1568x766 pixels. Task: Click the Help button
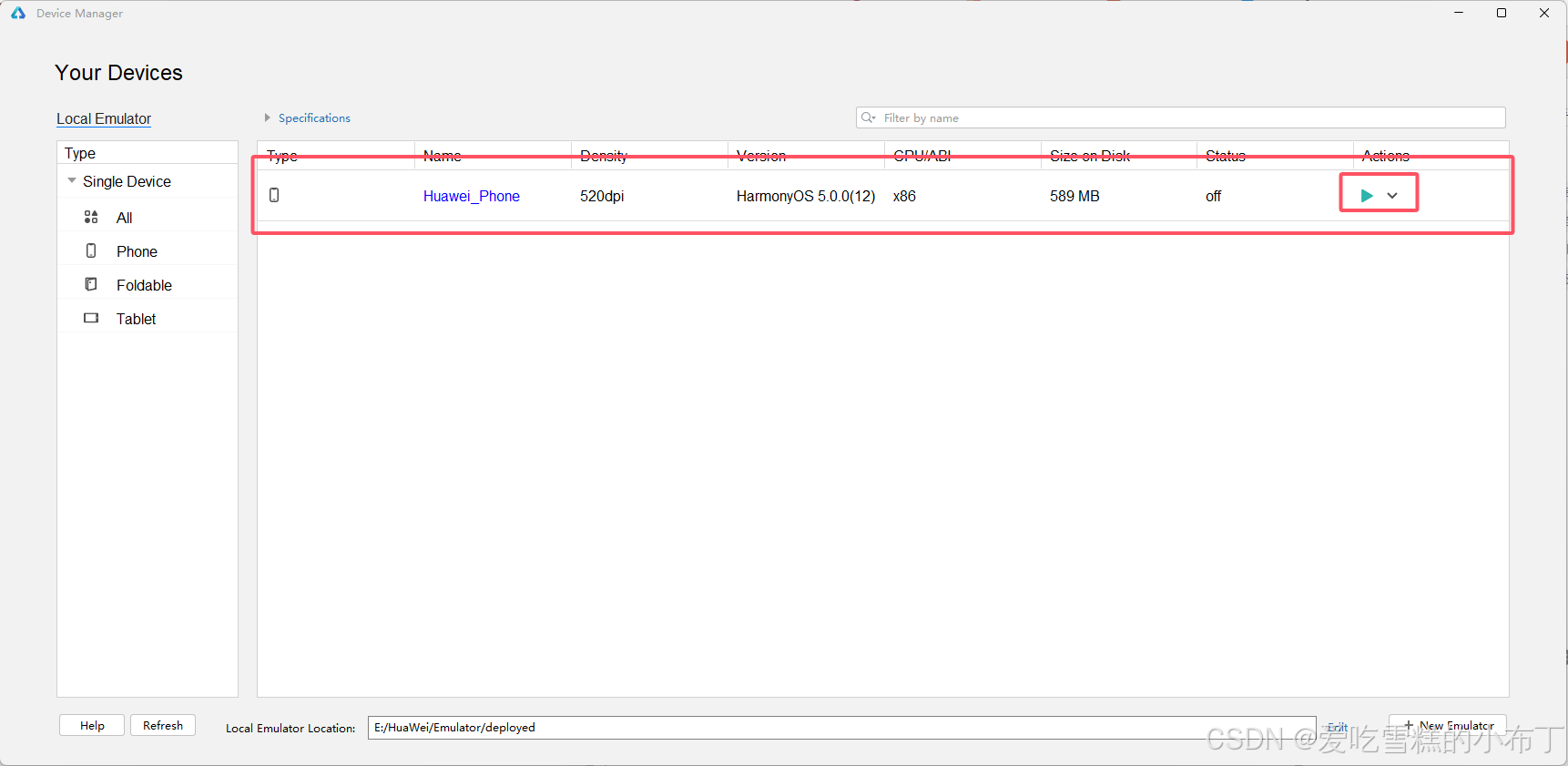(x=92, y=725)
